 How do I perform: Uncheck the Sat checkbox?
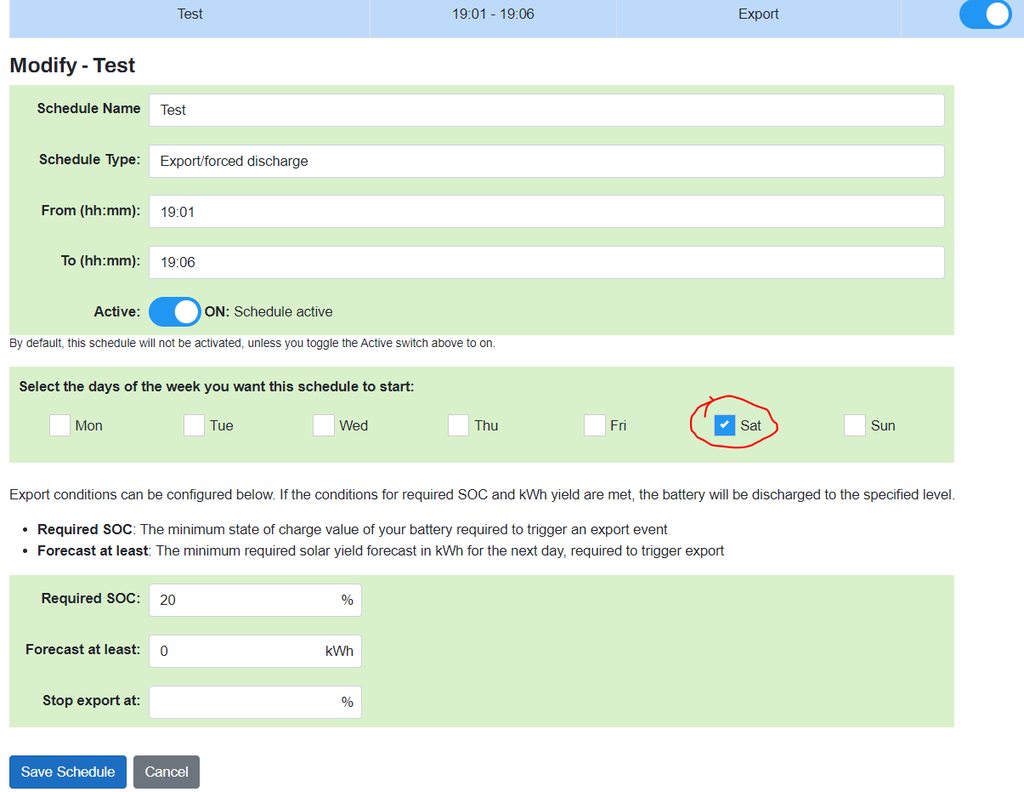coord(725,425)
